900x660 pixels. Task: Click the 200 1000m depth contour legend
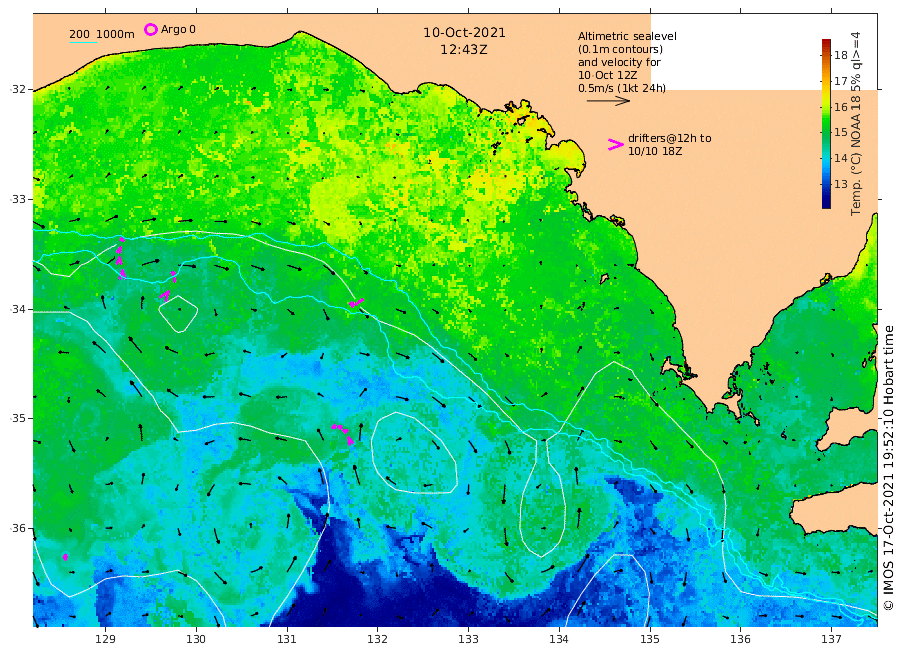click(102, 35)
